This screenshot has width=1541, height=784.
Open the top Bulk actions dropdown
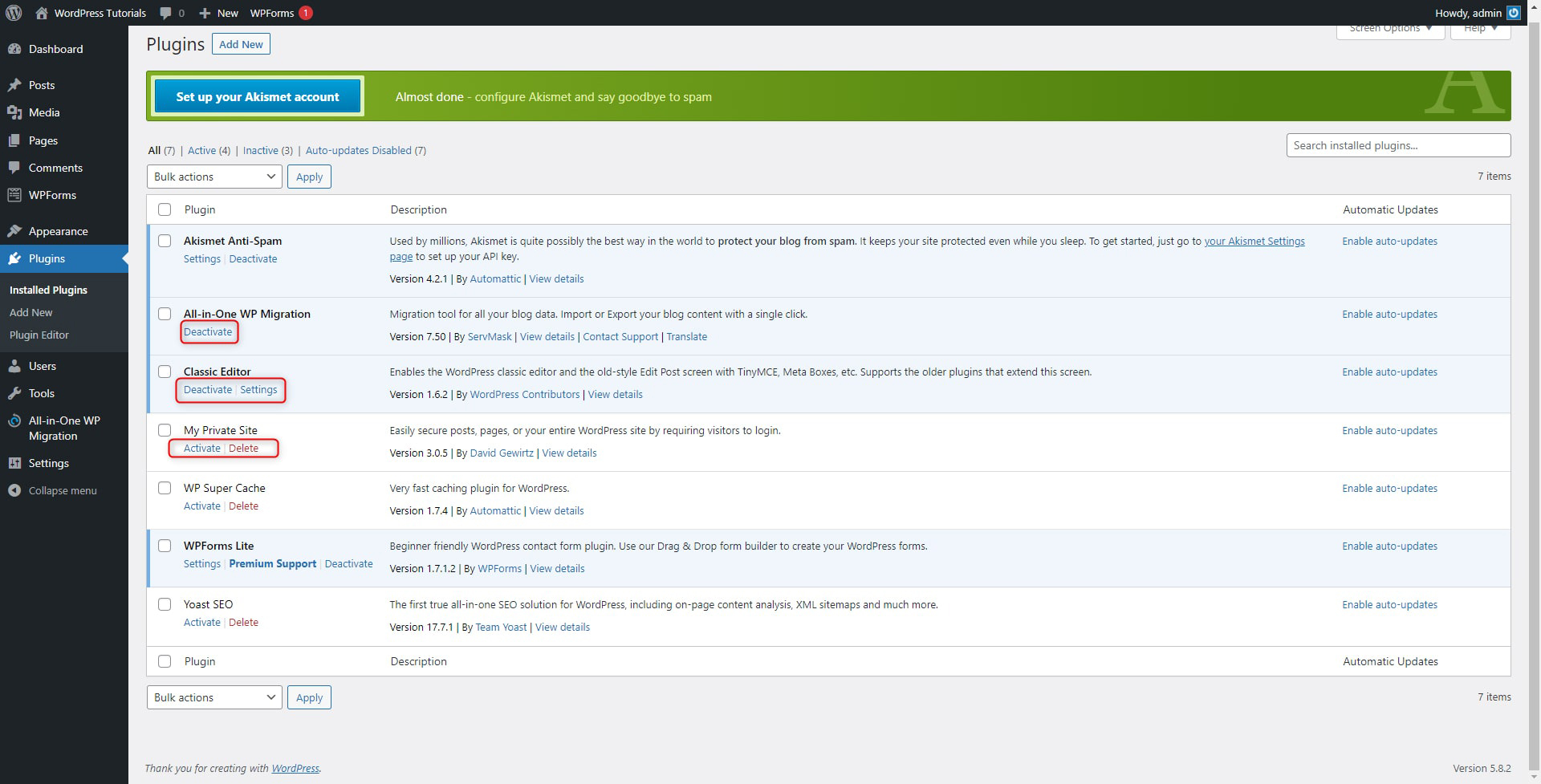214,177
